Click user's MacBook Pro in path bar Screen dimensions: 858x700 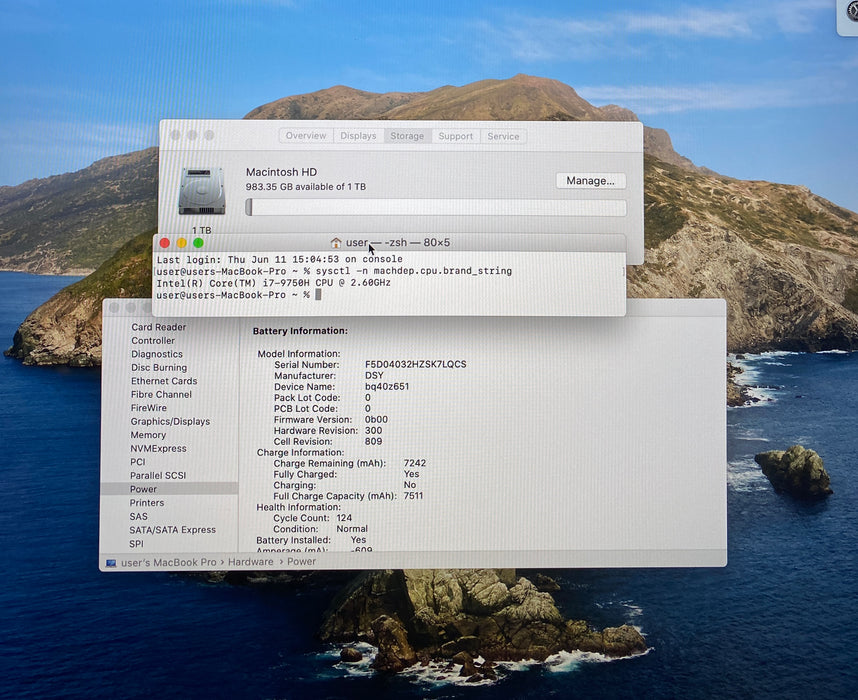point(169,562)
